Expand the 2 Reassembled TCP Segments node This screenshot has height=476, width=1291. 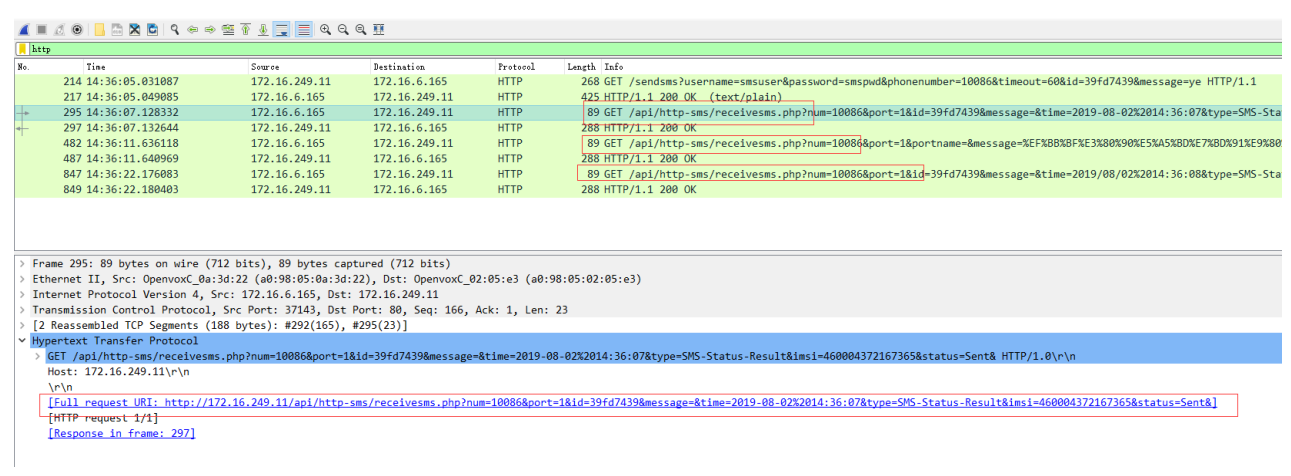coord(22,325)
